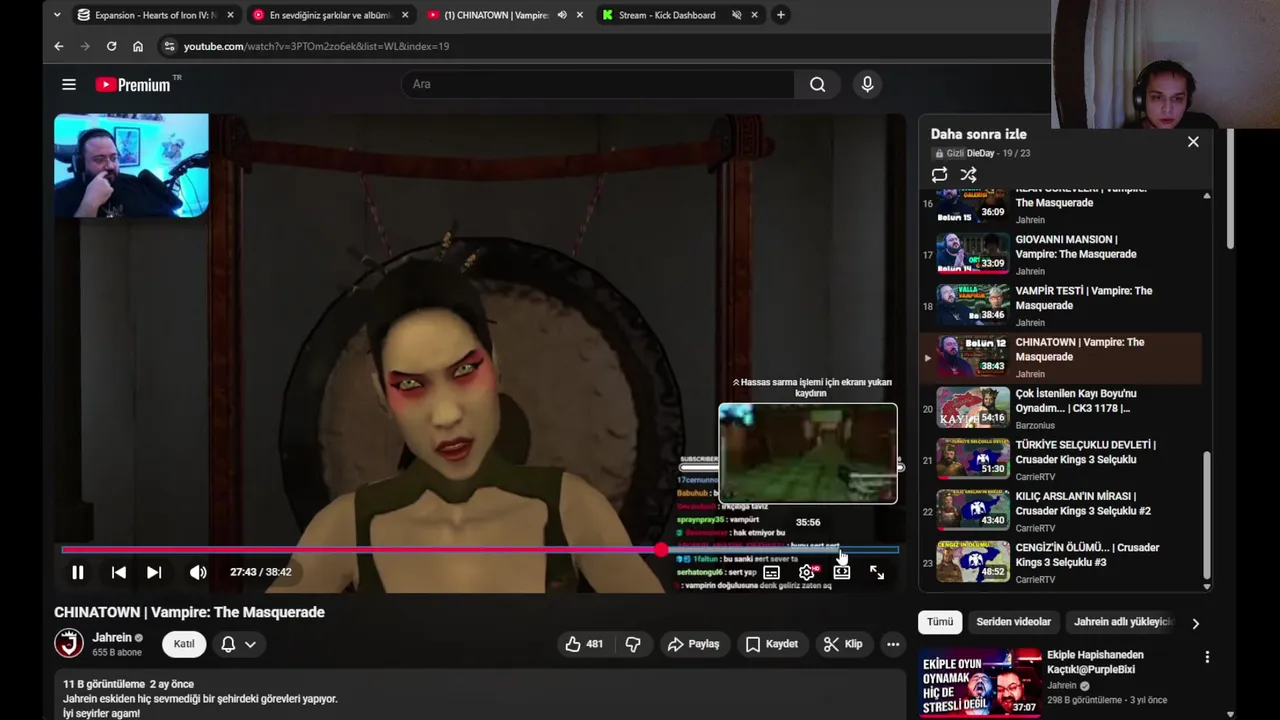Open notification bell dropdown

click(x=238, y=644)
